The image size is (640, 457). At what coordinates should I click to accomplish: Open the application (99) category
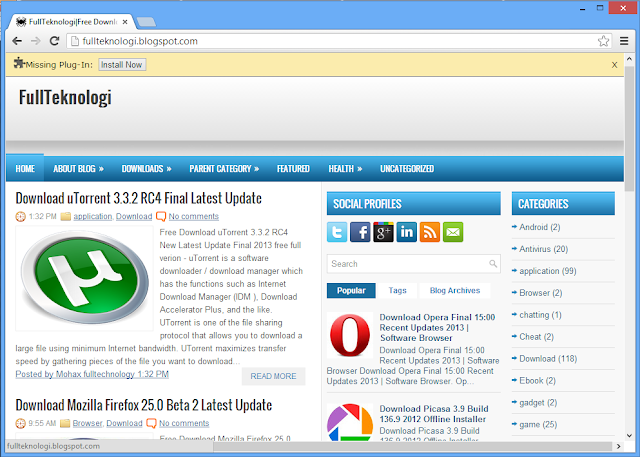pos(547,271)
